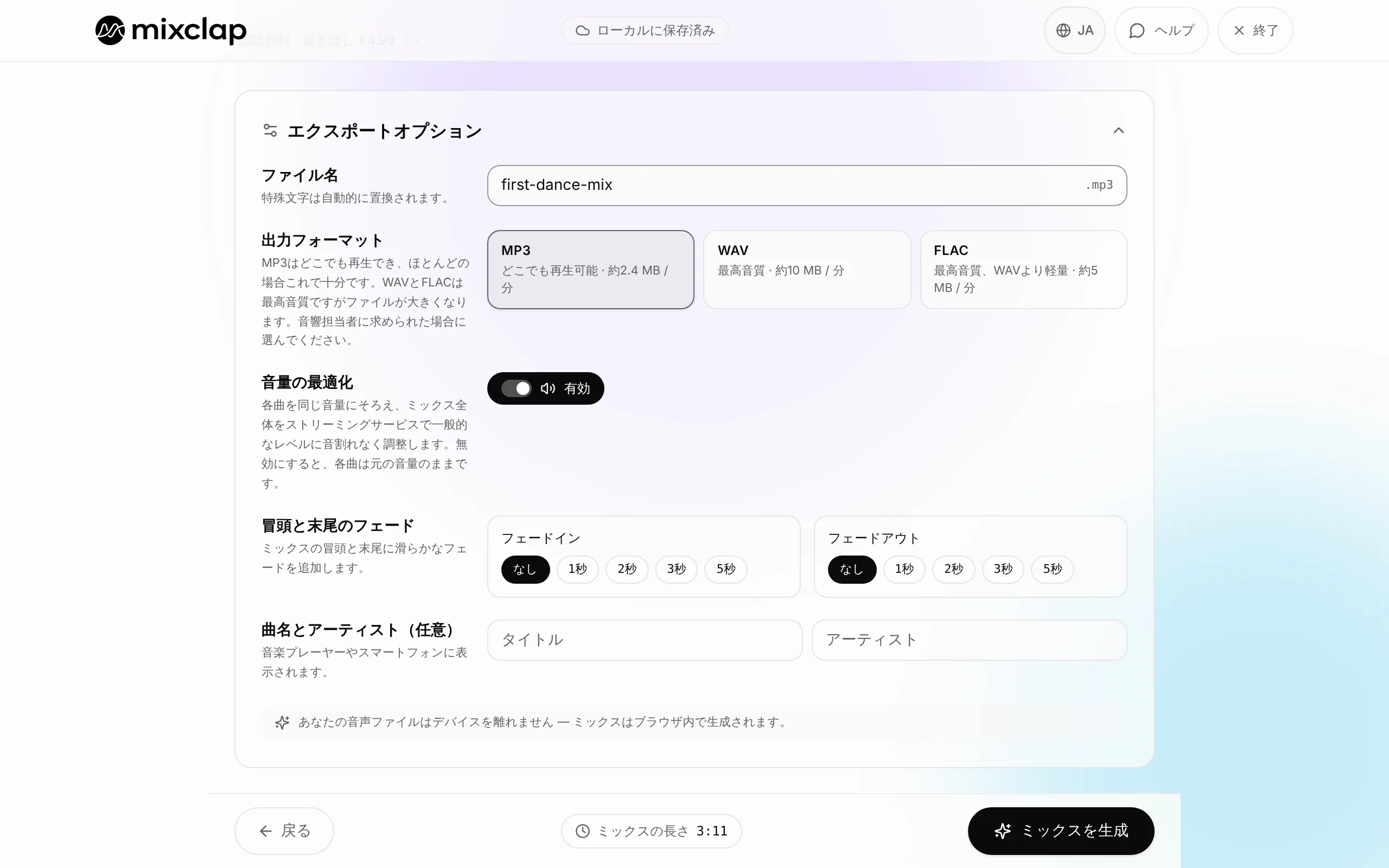
Task: Click the 音量の最適化 heading
Action: tap(307, 382)
